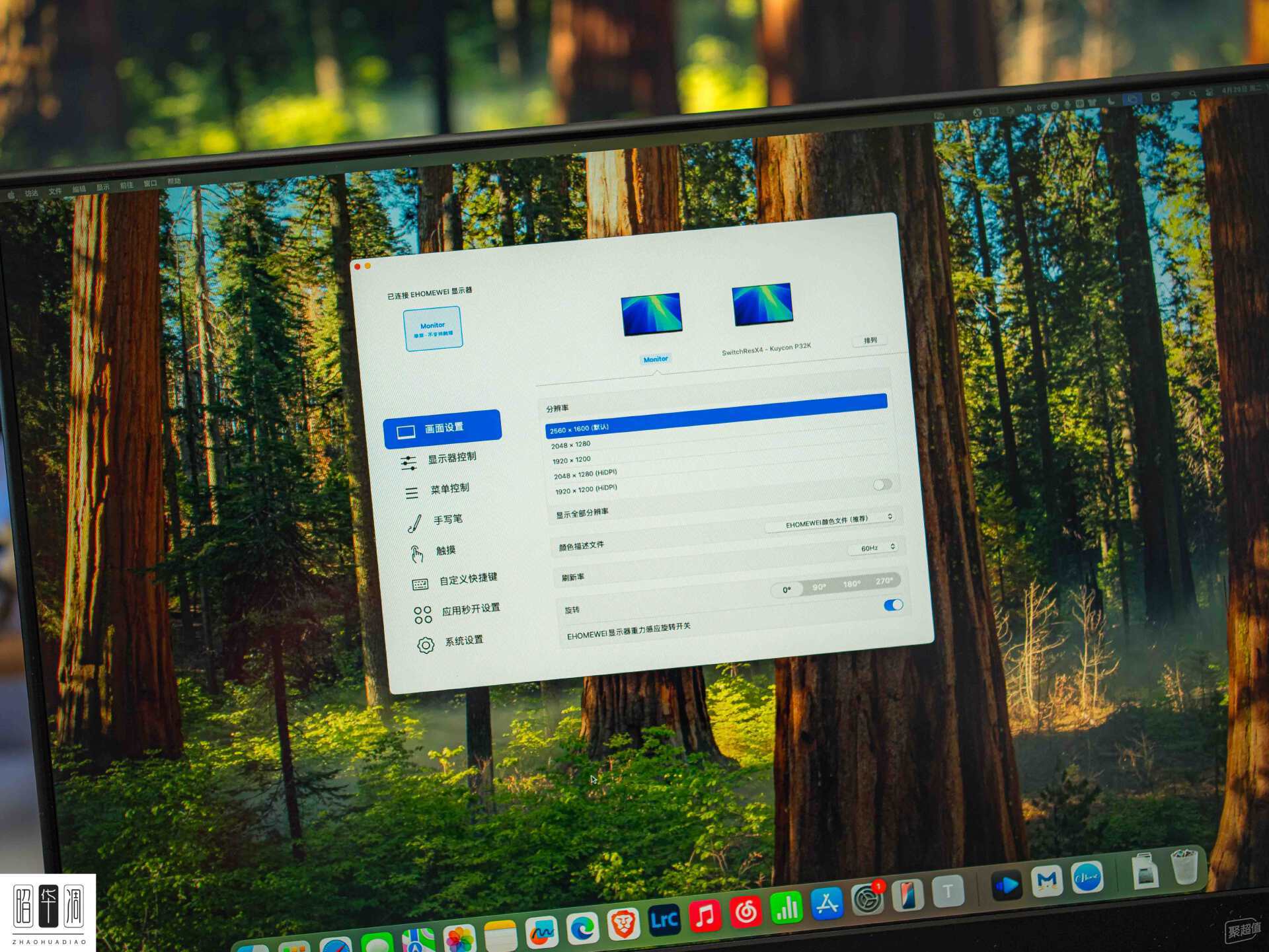Select 270° rotation
The width and height of the screenshot is (1269, 952).
884,581
